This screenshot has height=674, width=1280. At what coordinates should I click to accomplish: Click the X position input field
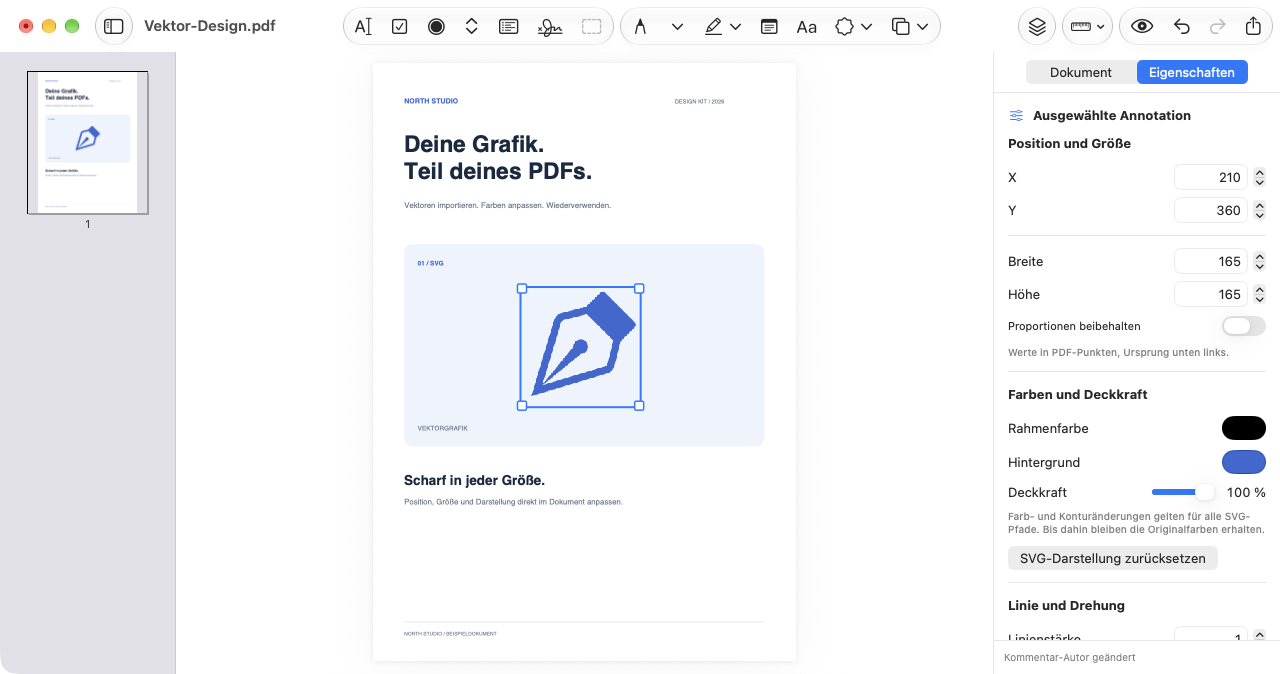1210,177
